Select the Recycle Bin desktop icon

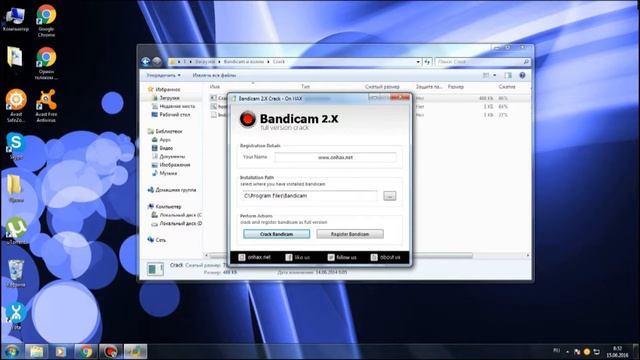[x=16, y=273]
